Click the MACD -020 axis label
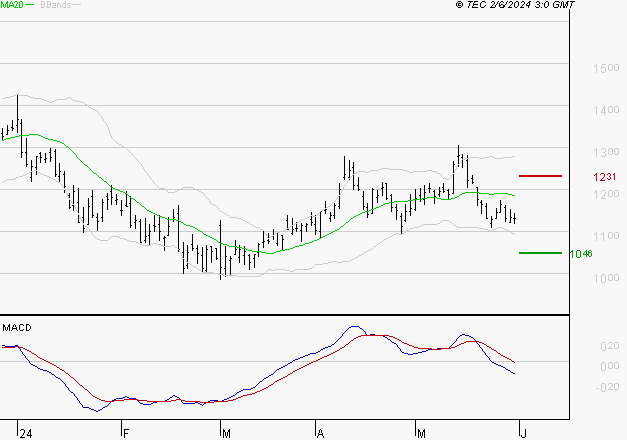Viewport: 627px width, 440px height. pos(607,387)
